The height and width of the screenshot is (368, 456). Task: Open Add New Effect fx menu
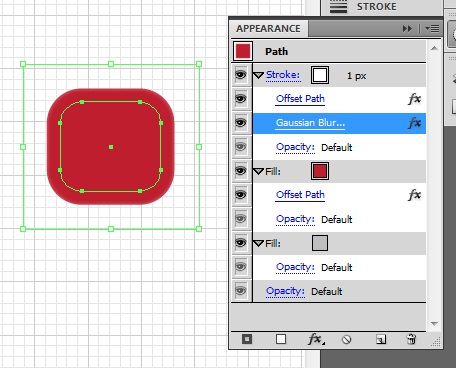(x=316, y=339)
